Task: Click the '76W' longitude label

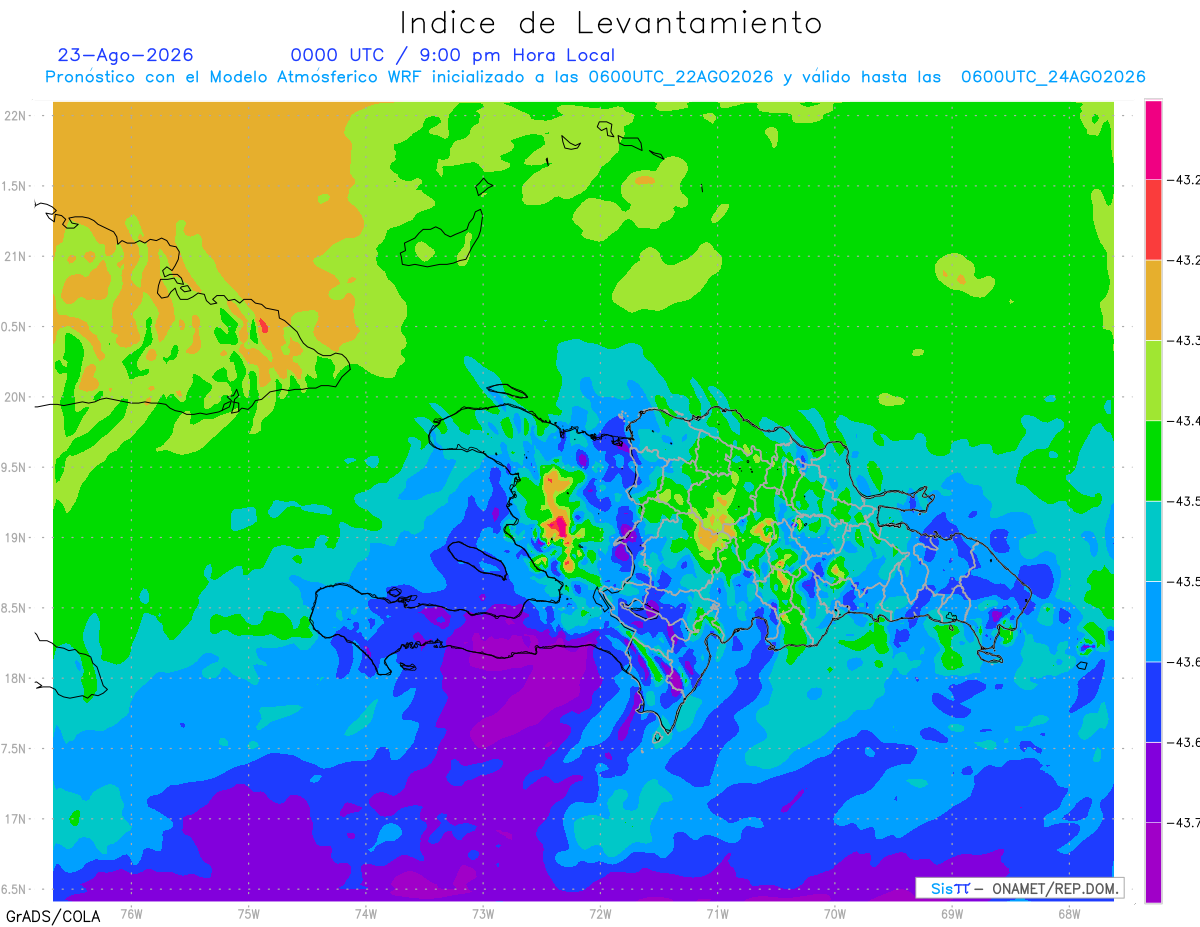Action: click(131, 914)
